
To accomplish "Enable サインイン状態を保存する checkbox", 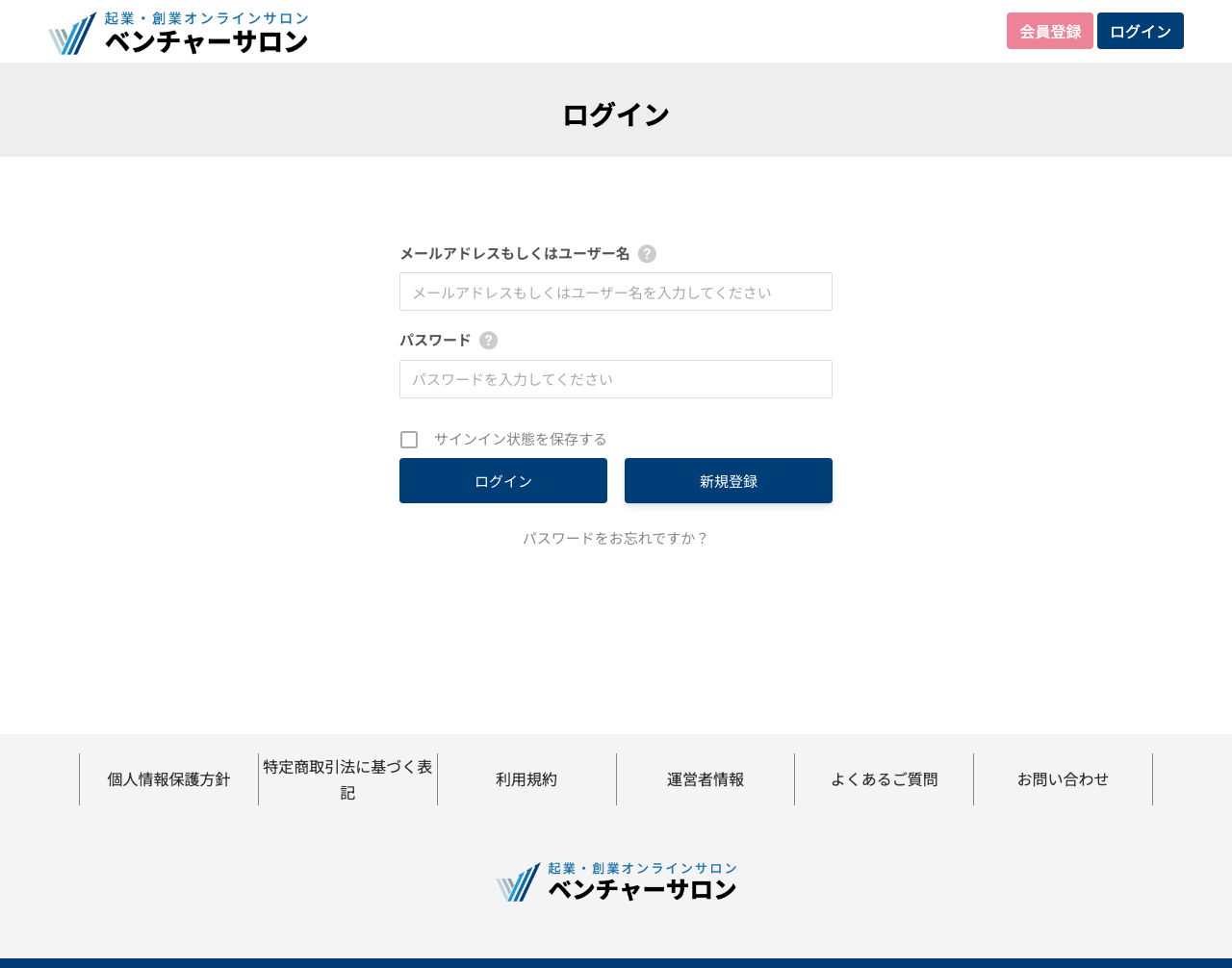I will tap(409, 439).
